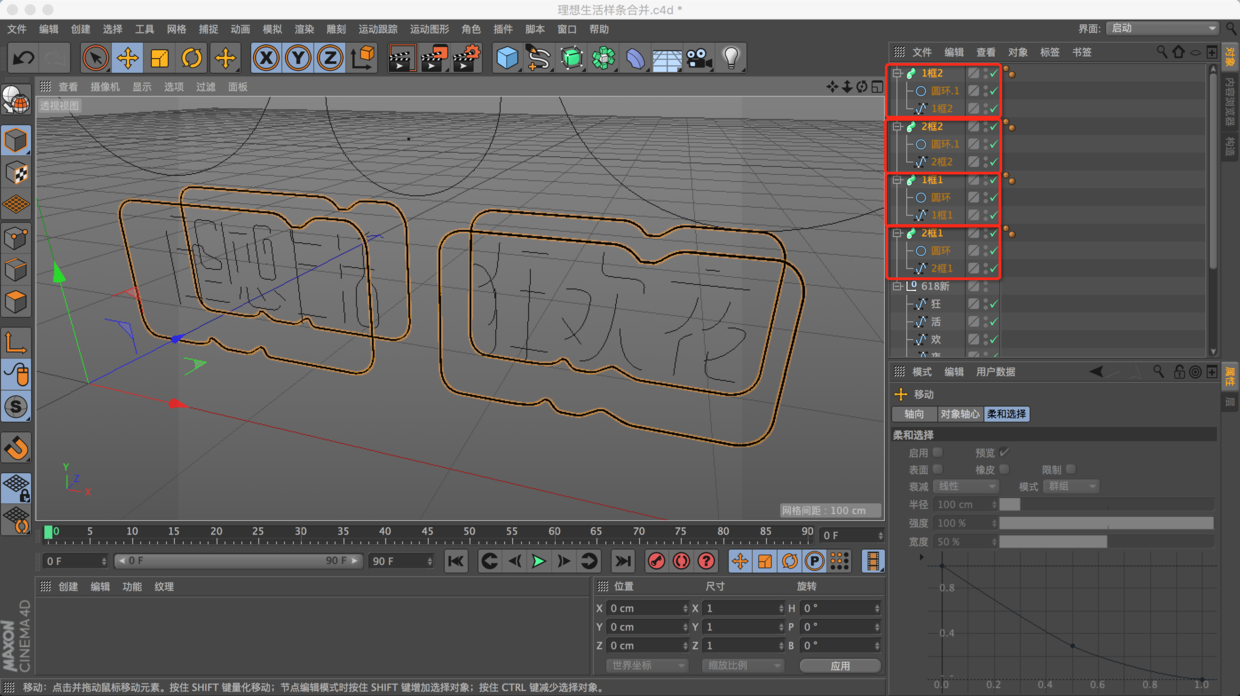Screen dimensions: 1240x696
Task: Click the 应用 apply button
Action: pyautogui.click(x=840, y=666)
